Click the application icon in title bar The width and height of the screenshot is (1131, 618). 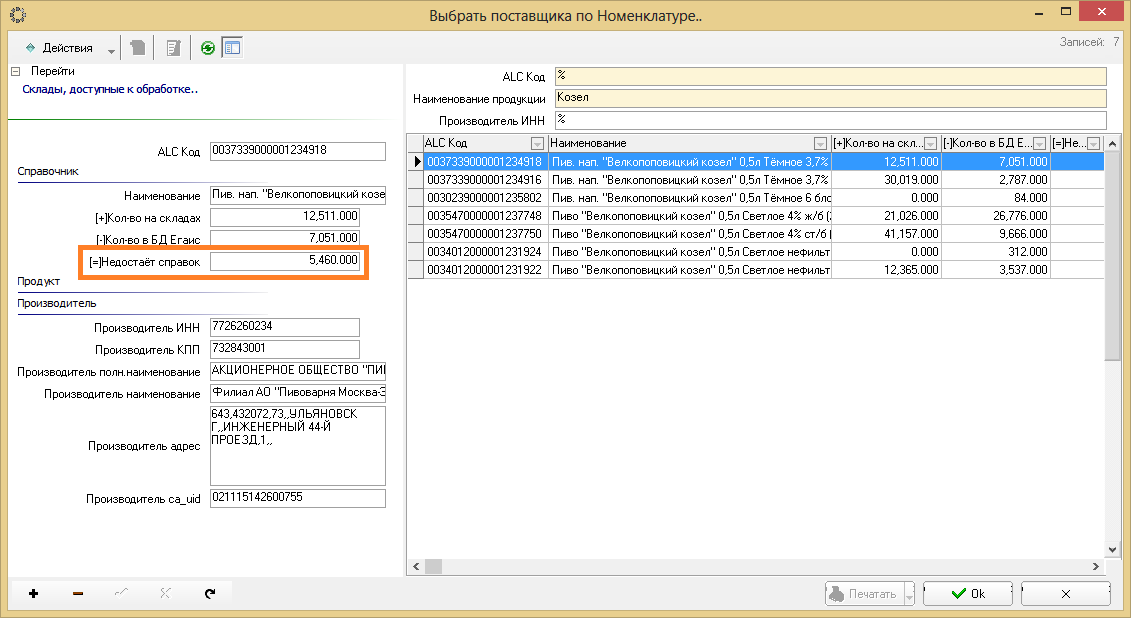click(18, 14)
